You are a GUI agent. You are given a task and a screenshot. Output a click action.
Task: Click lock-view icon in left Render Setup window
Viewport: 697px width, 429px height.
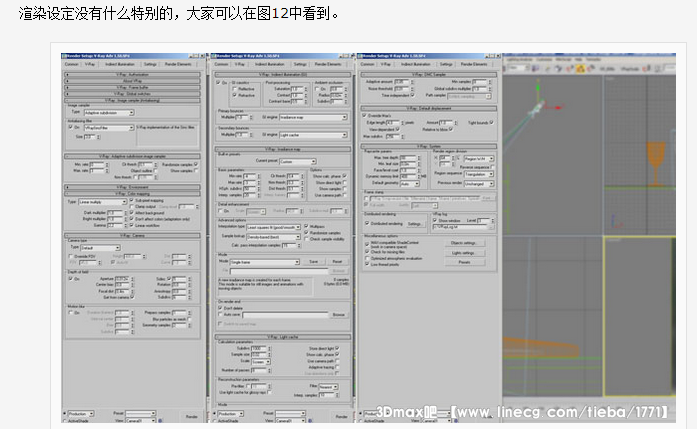[x=160, y=420]
